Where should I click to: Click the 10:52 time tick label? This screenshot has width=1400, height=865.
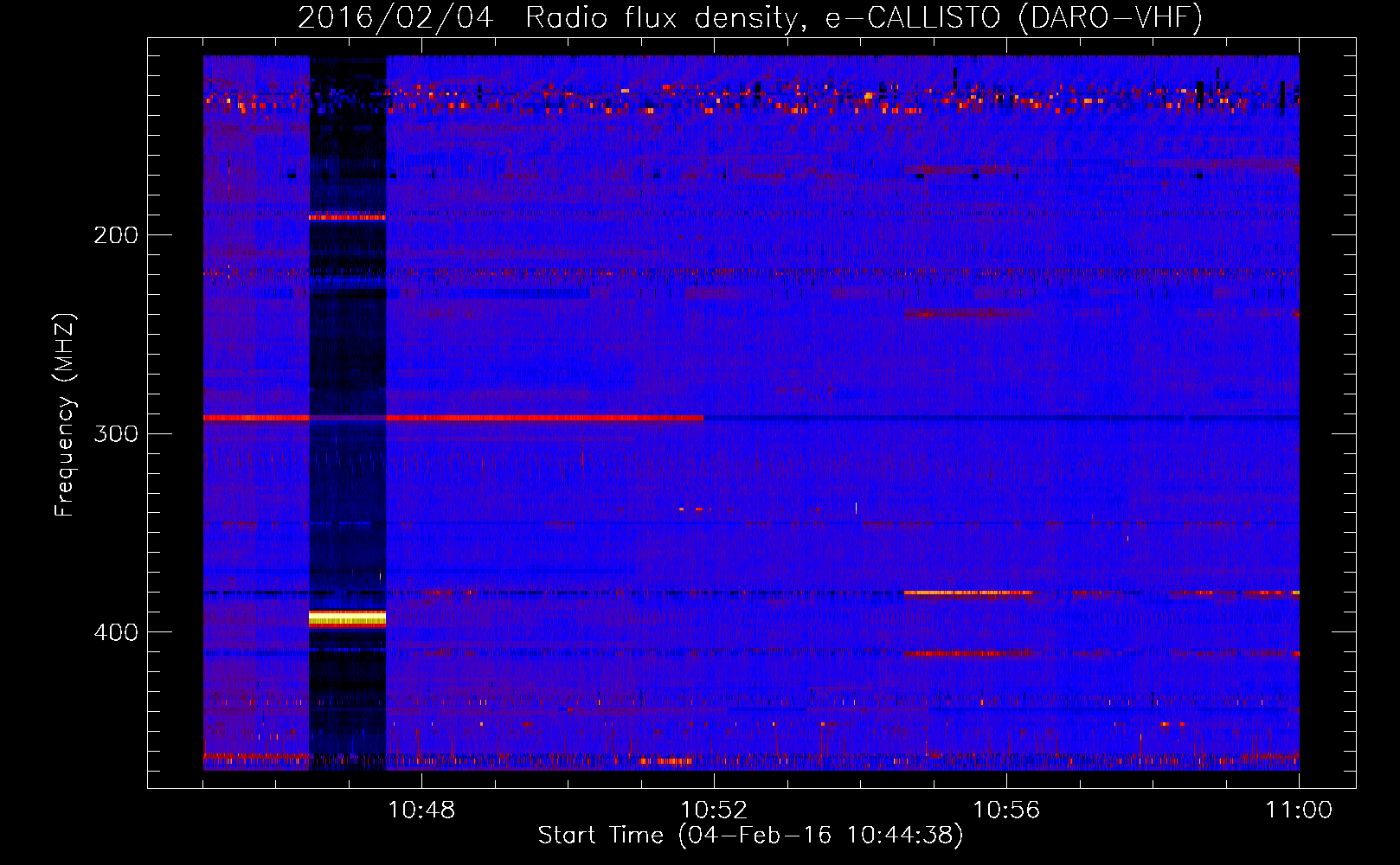tap(714, 811)
